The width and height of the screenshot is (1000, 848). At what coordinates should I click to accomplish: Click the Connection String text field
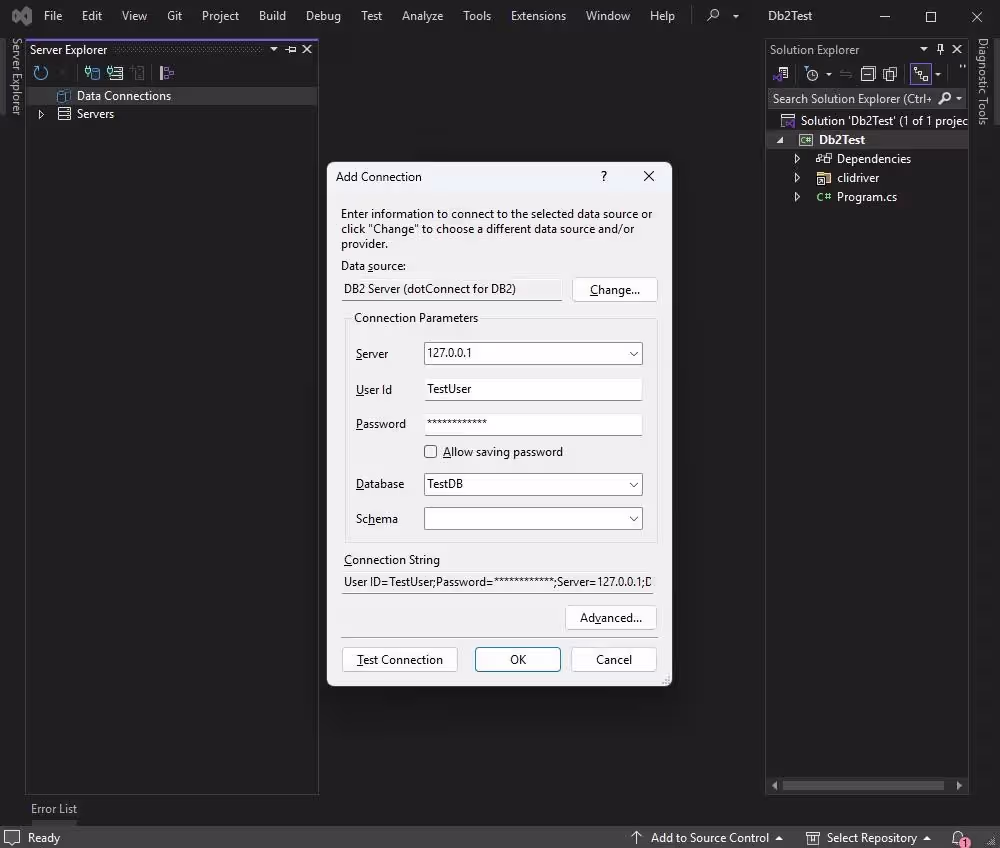[x=497, y=582]
